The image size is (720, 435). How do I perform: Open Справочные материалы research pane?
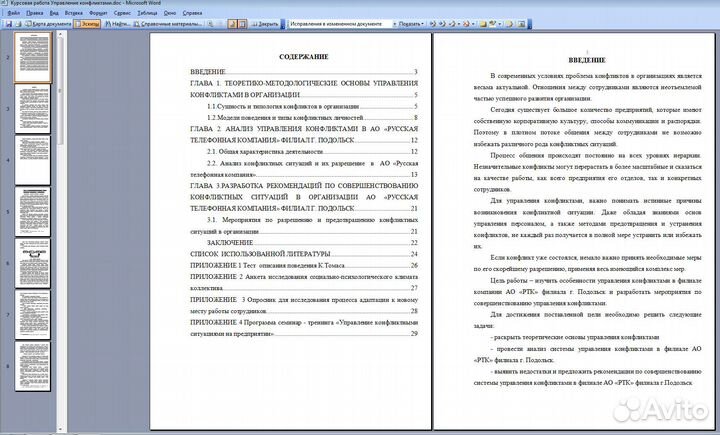167,21
